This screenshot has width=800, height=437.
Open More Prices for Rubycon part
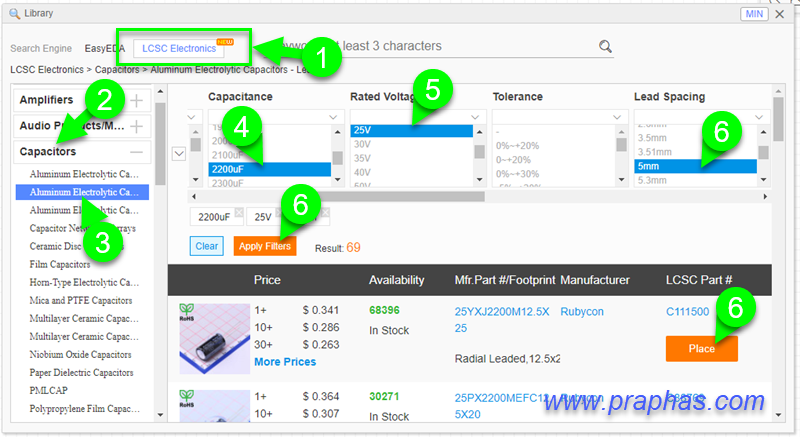pos(285,362)
